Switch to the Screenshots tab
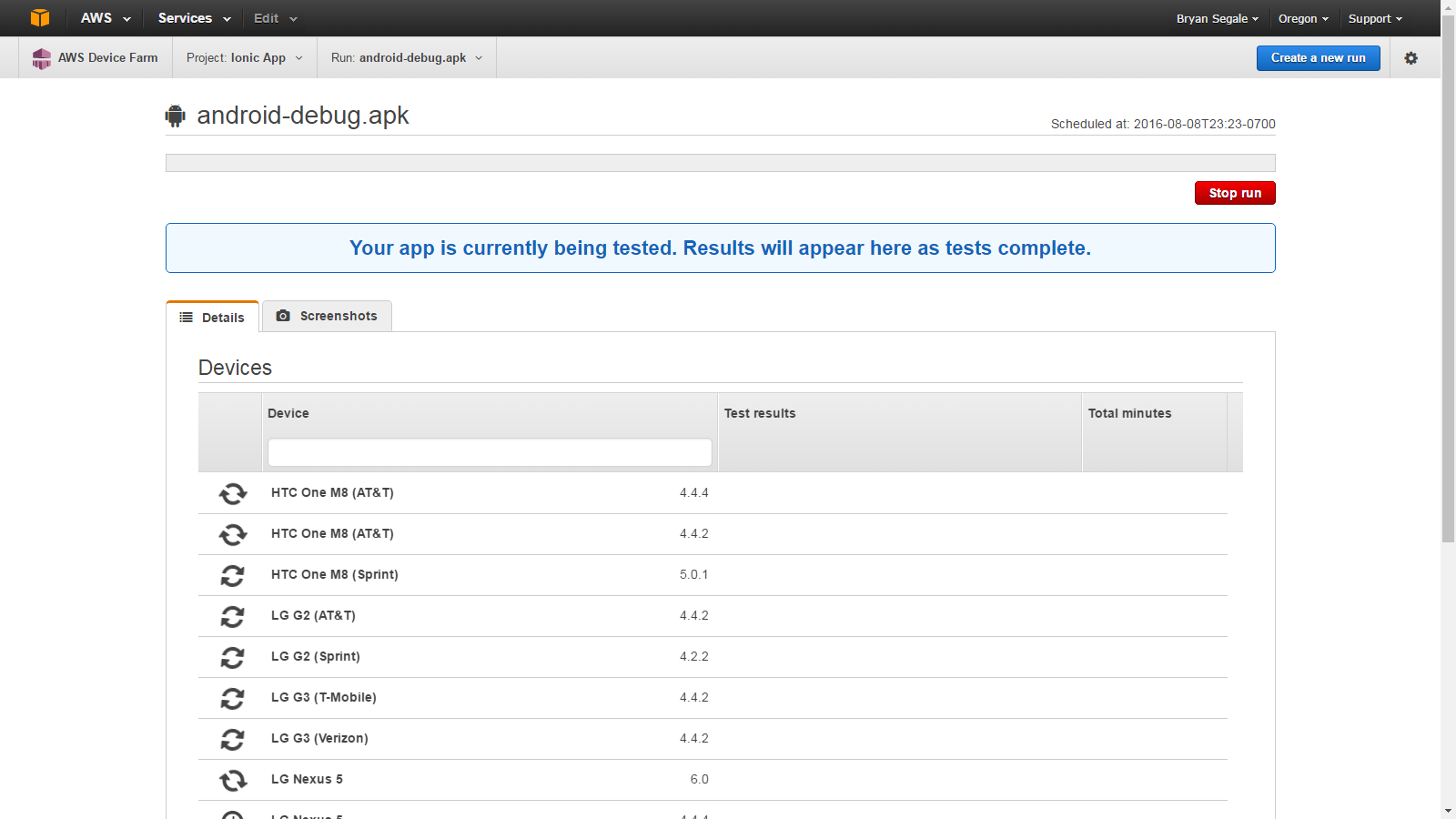The height and width of the screenshot is (819, 1456). 337,316
